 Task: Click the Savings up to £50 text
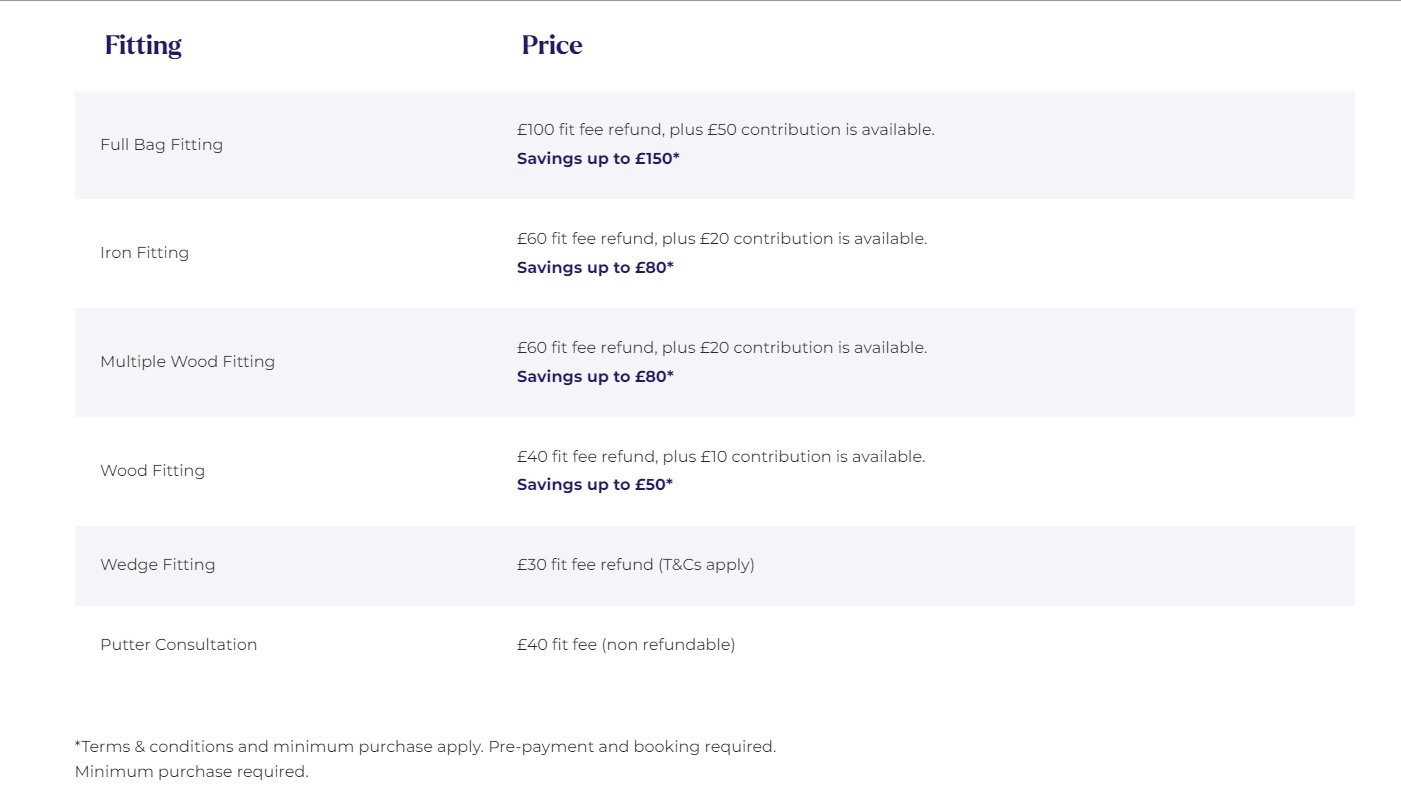[595, 485]
